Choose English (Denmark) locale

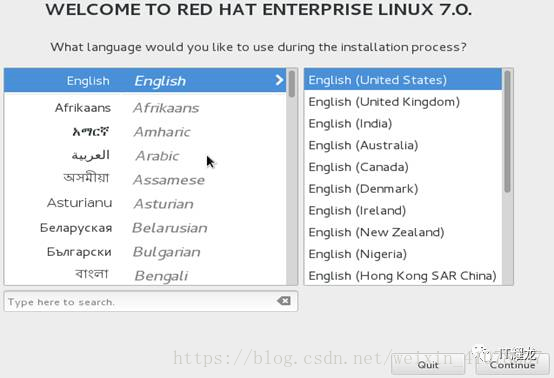coord(403,189)
